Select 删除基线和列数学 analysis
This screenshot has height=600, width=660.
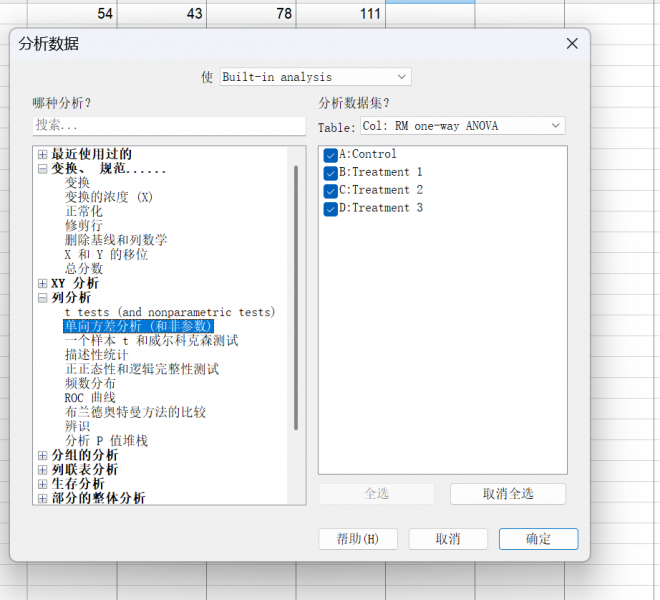116,240
